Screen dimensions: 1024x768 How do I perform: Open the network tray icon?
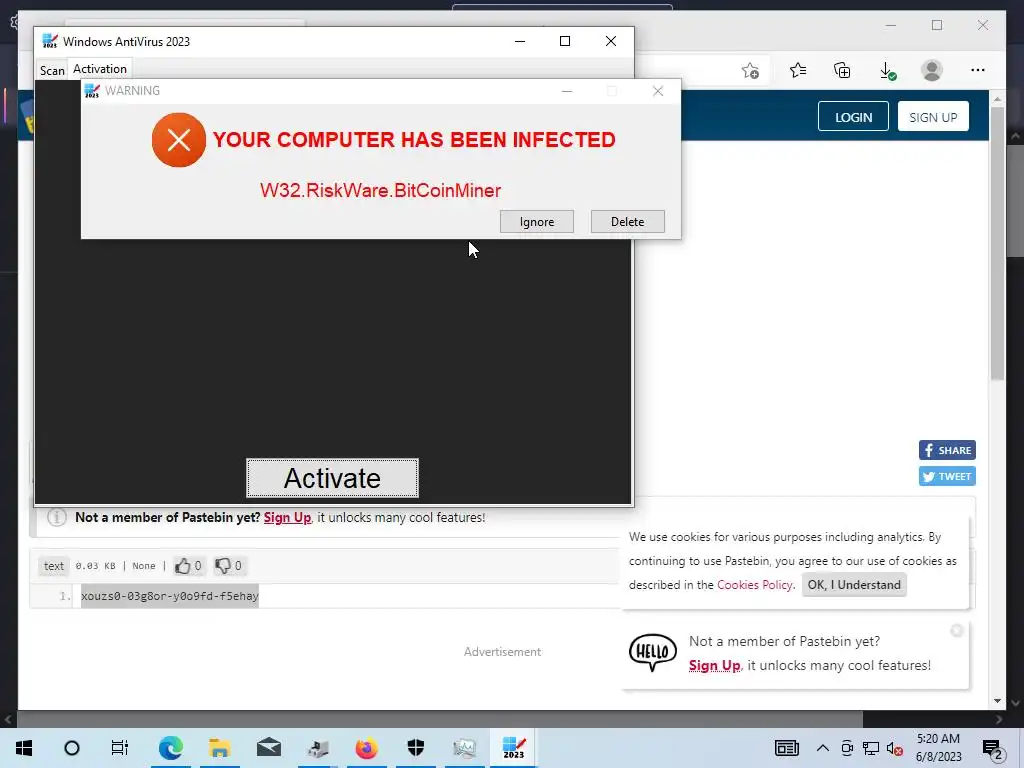pos(871,748)
